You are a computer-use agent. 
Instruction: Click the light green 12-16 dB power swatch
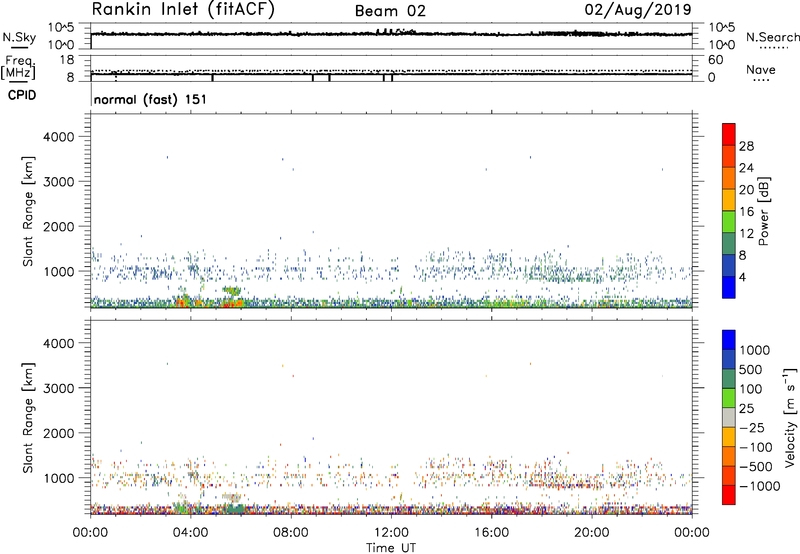[729, 222]
